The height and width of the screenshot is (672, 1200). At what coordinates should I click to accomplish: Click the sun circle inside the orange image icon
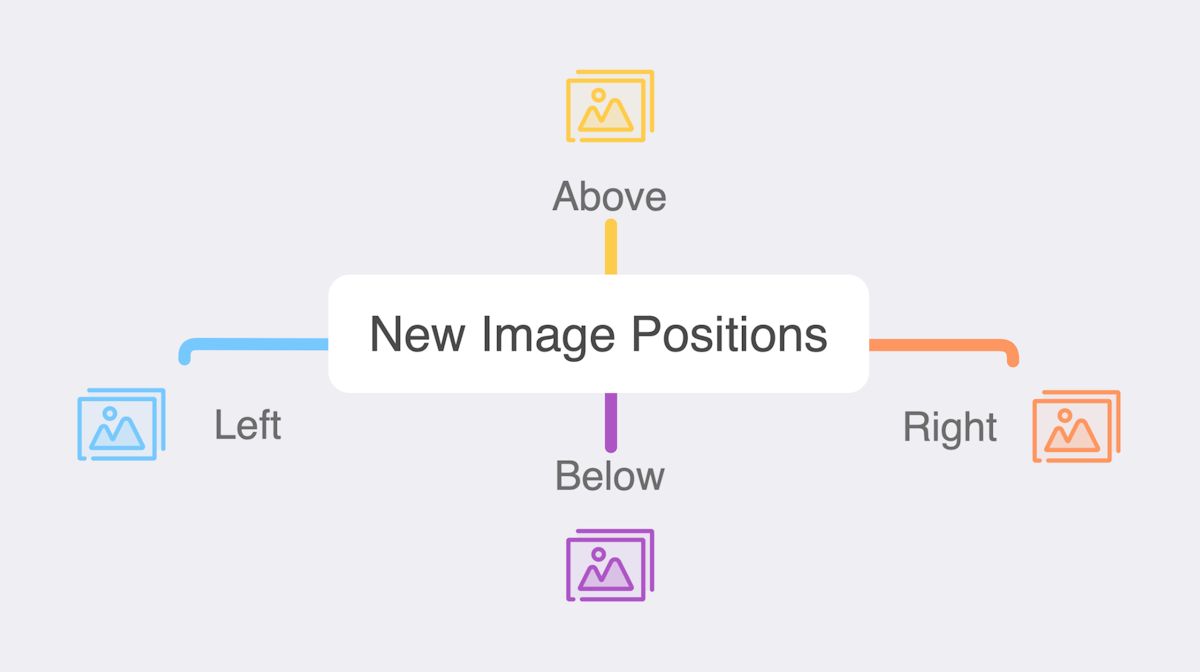coord(1064,416)
